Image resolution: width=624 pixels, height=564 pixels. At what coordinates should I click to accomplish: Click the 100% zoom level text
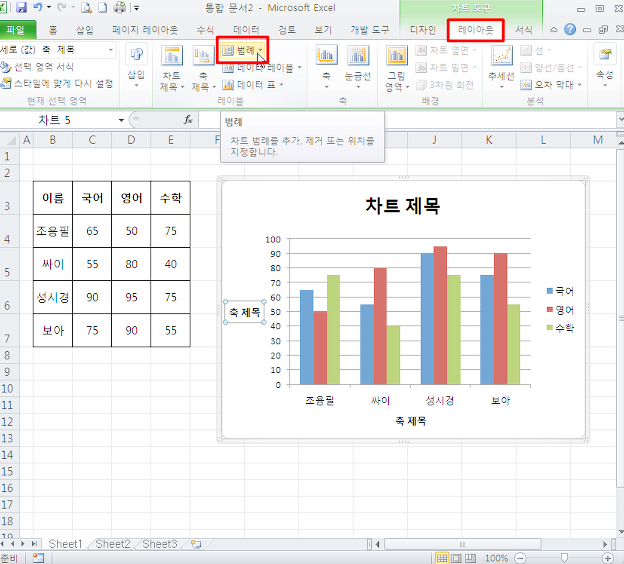pos(496,558)
